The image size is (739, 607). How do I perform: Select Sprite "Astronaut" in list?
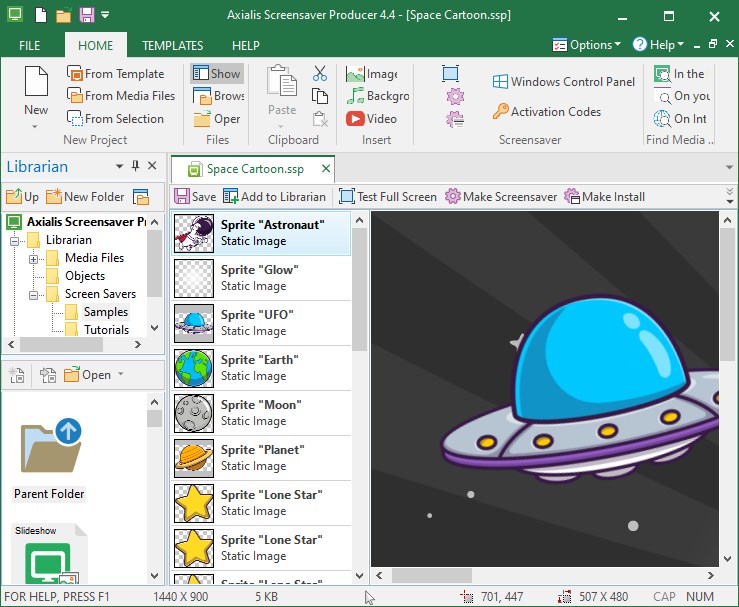click(261, 233)
